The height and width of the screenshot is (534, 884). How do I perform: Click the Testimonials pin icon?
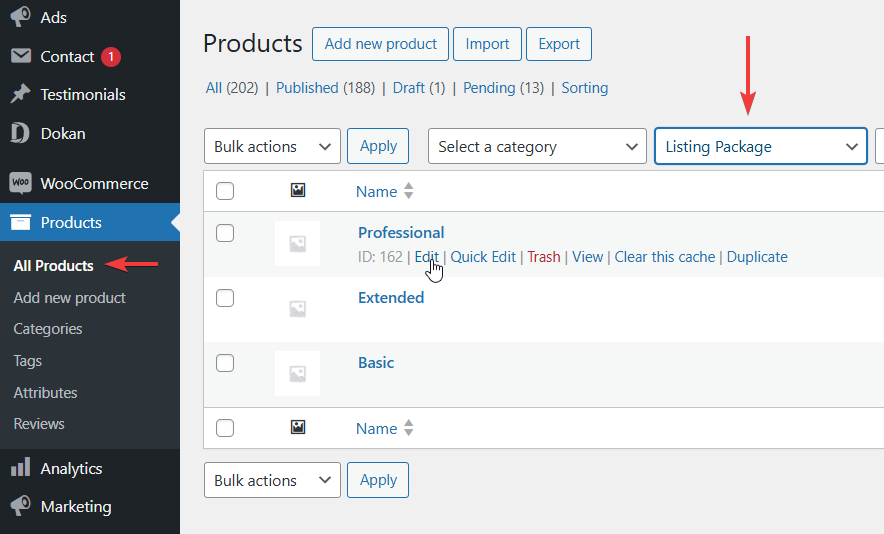pyautogui.click(x=20, y=95)
